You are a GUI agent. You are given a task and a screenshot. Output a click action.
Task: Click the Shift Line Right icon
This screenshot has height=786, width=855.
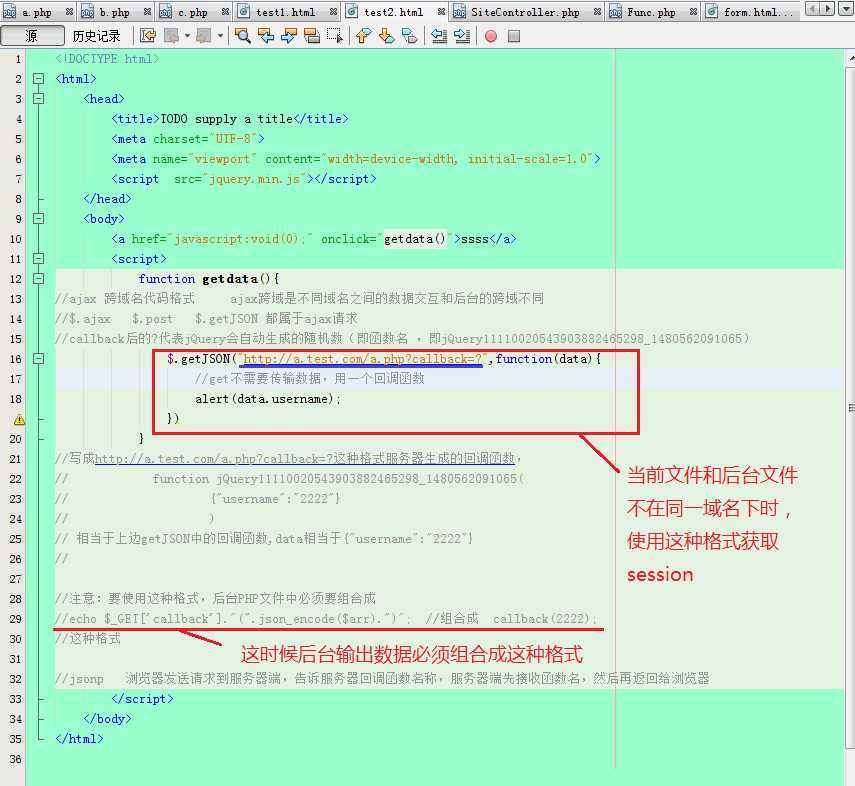[462, 36]
